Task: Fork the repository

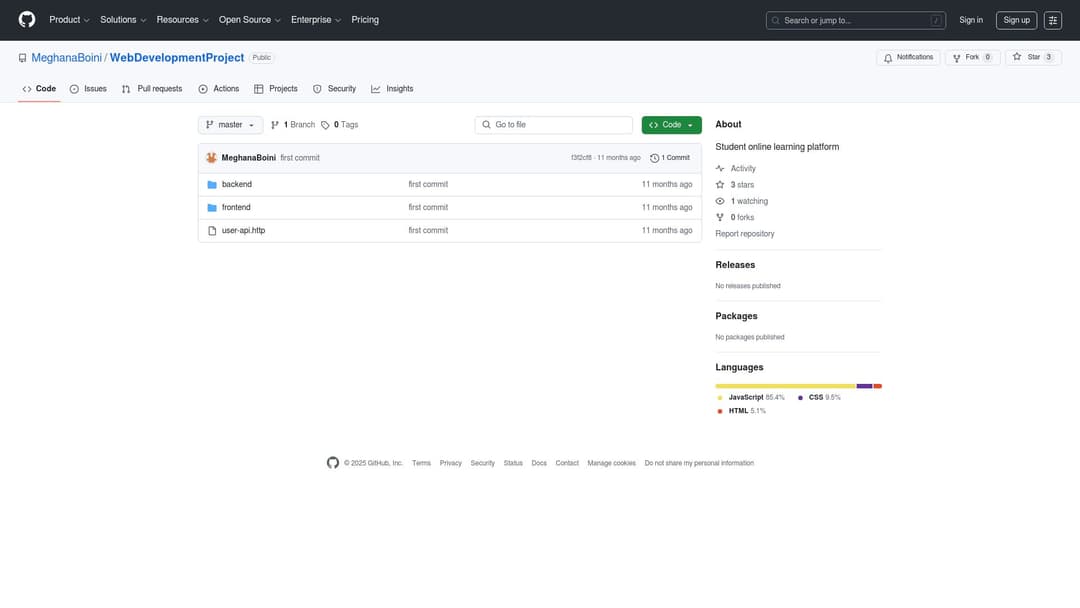Action: tap(972, 57)
